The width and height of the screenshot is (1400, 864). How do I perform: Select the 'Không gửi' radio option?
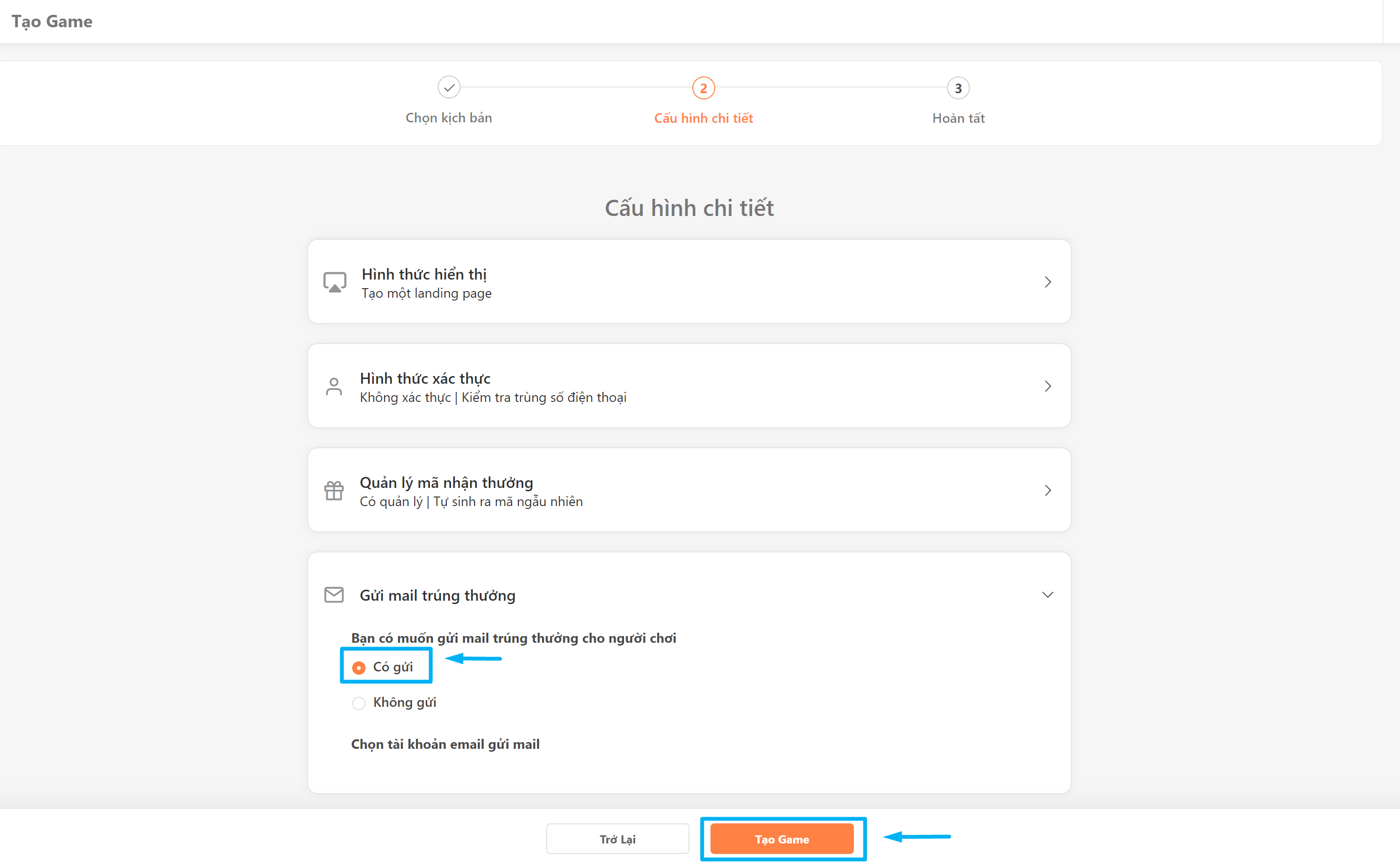pos(359,703)
